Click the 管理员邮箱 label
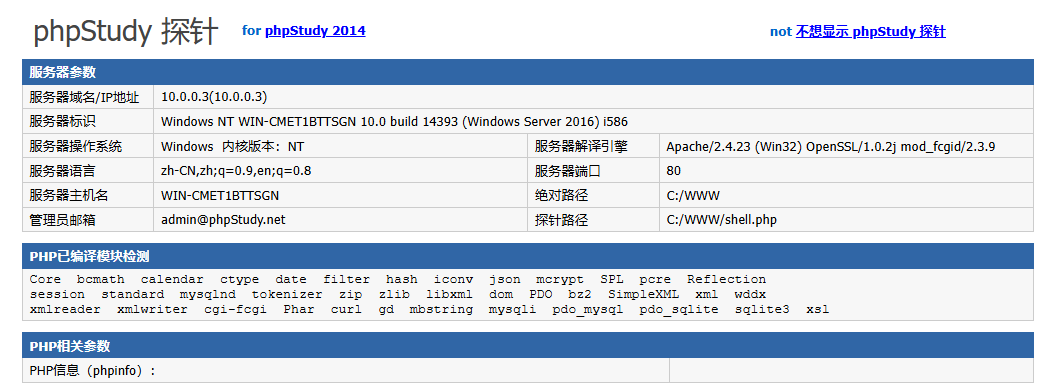1056x383 pixels. [63, 219]
